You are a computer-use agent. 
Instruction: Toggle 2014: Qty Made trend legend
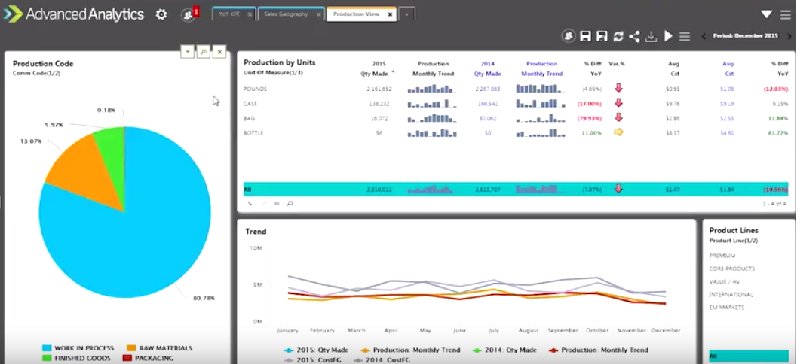[x=504, y=350]
